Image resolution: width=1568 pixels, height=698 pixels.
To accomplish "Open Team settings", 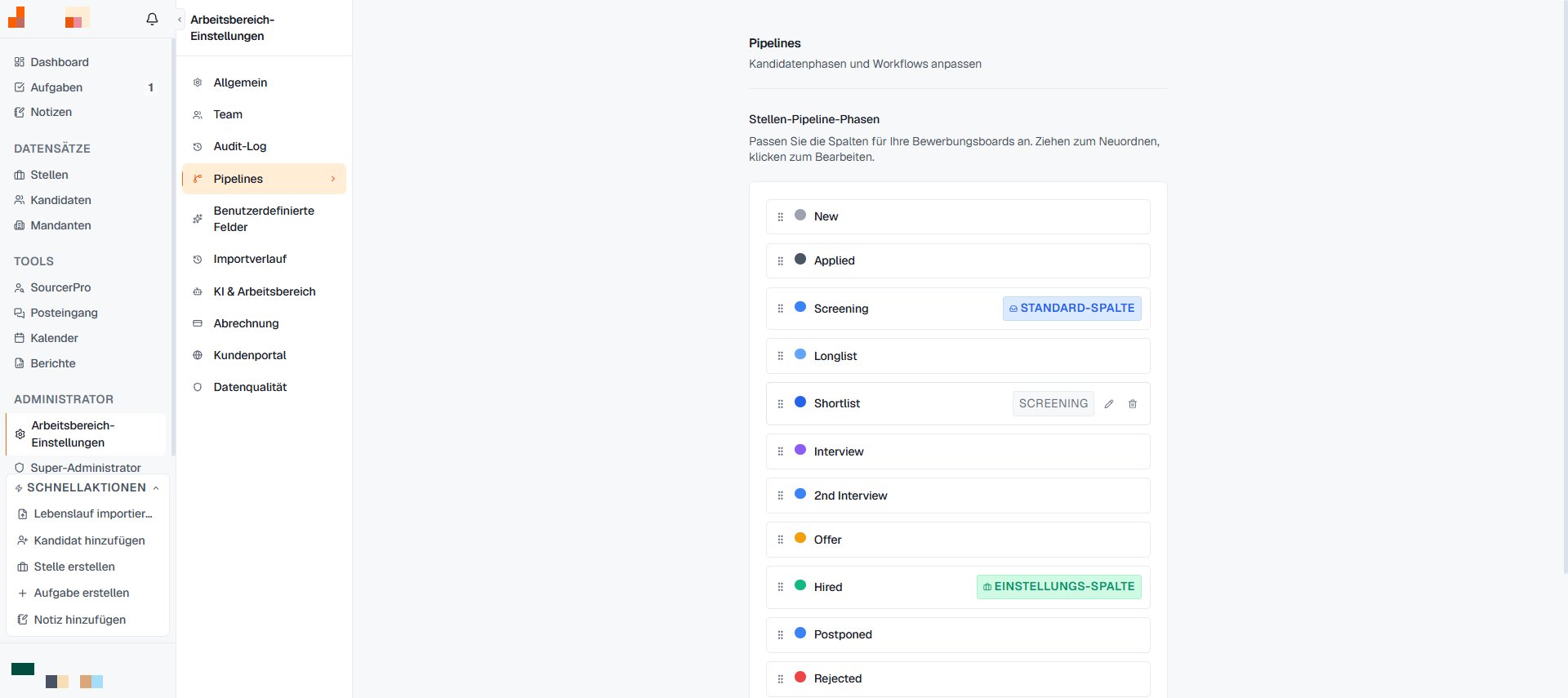I will click(264, 114).
